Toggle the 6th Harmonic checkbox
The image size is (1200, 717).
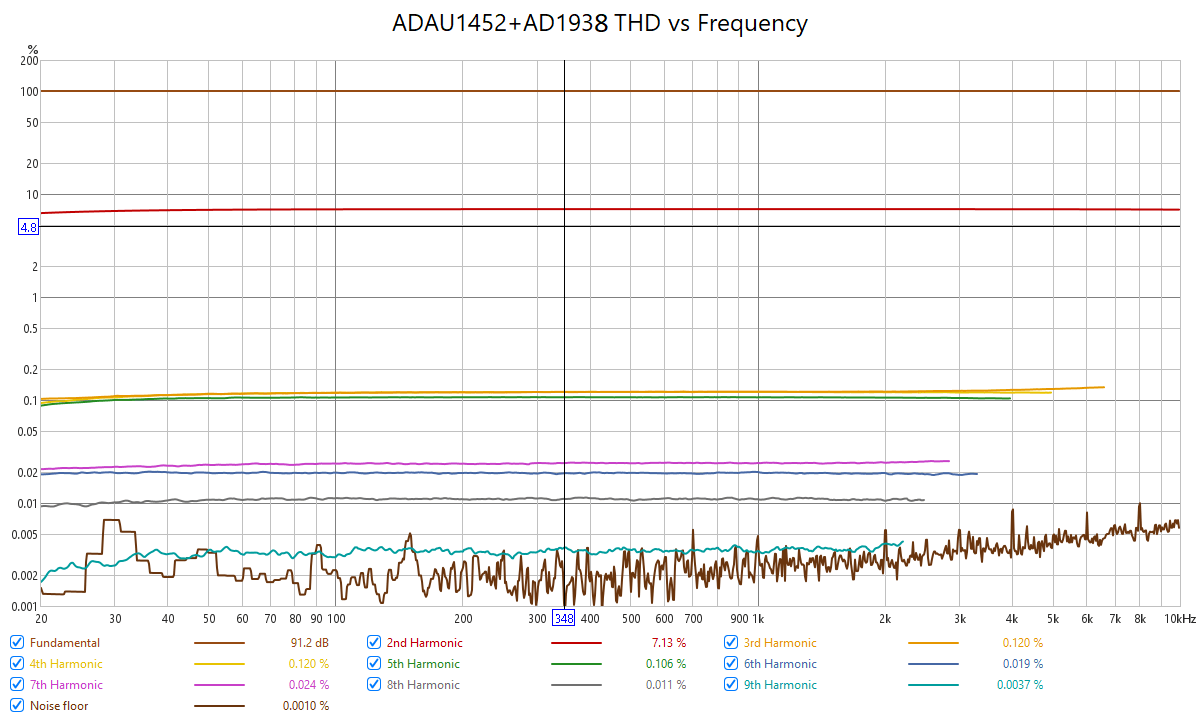click(730, 663)
